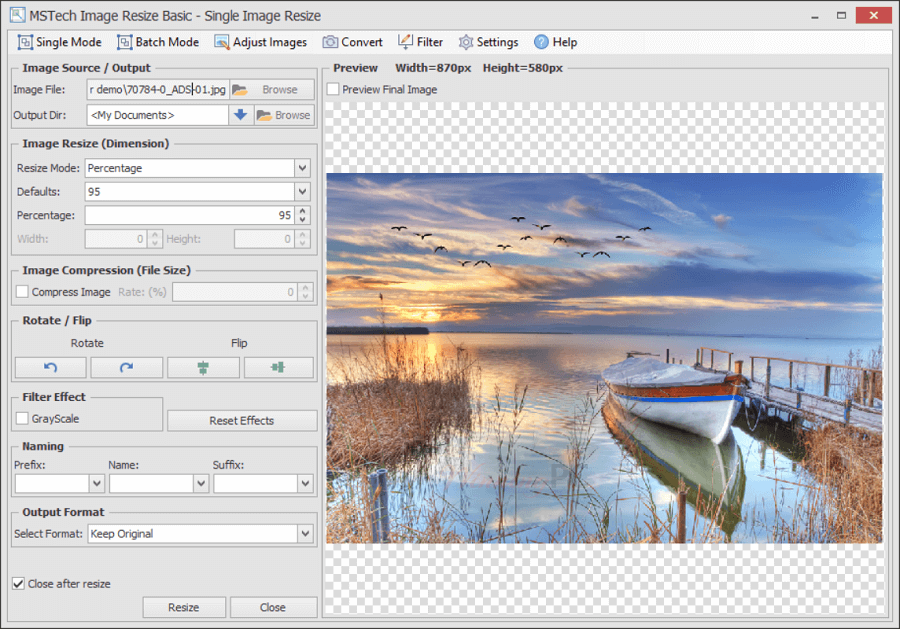This screenshot has height=629, width=900.
Task: Flip the image horizontally
Action: point(278,368)
